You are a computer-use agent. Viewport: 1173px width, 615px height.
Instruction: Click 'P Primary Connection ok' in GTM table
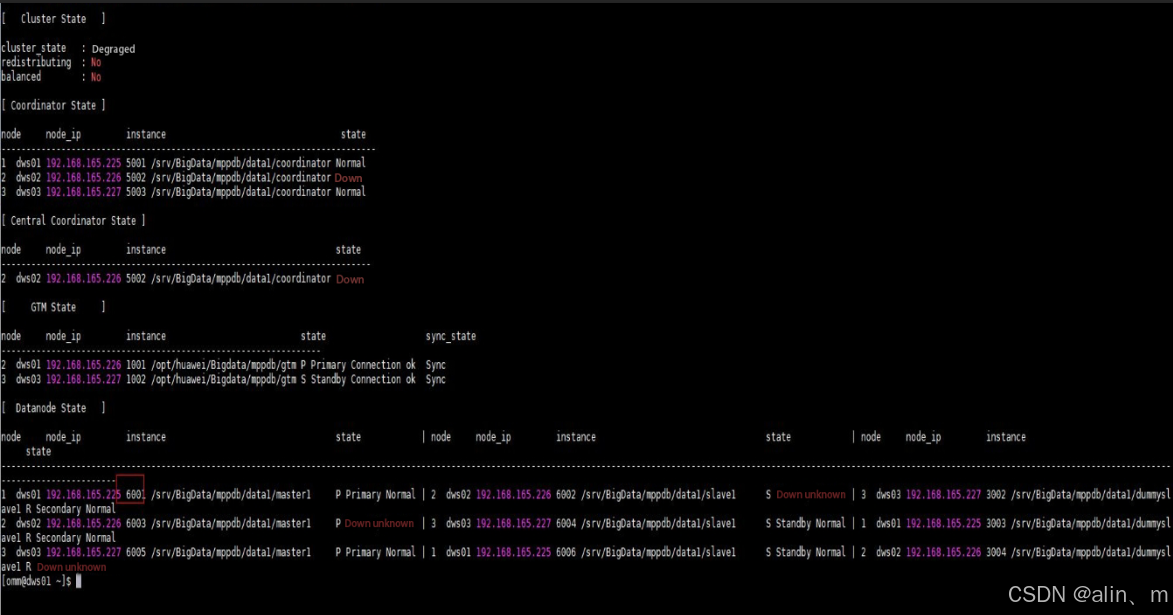click(358, 365)
